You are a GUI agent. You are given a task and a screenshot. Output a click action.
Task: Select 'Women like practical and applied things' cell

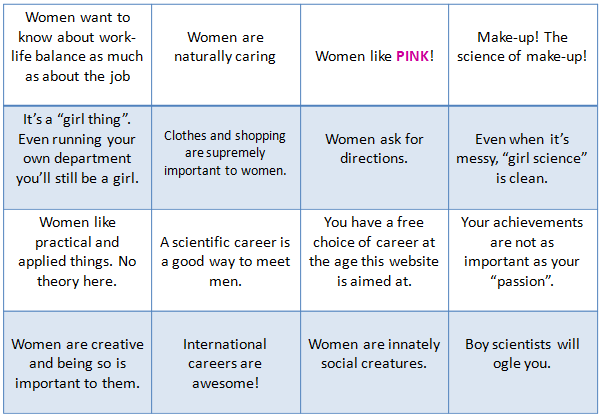tap(77, 260)
